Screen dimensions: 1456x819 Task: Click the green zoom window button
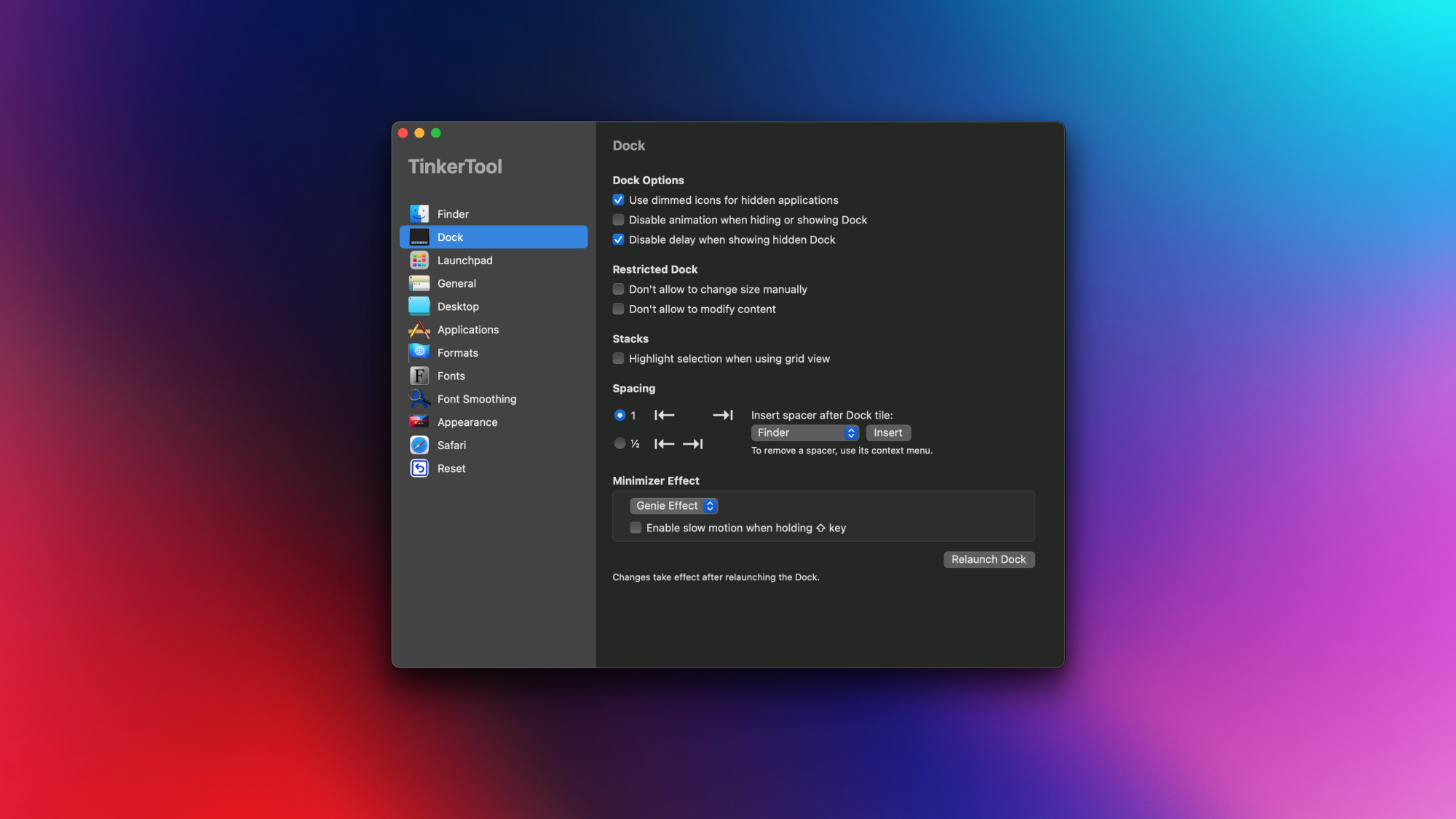click(x=436, y=132)
